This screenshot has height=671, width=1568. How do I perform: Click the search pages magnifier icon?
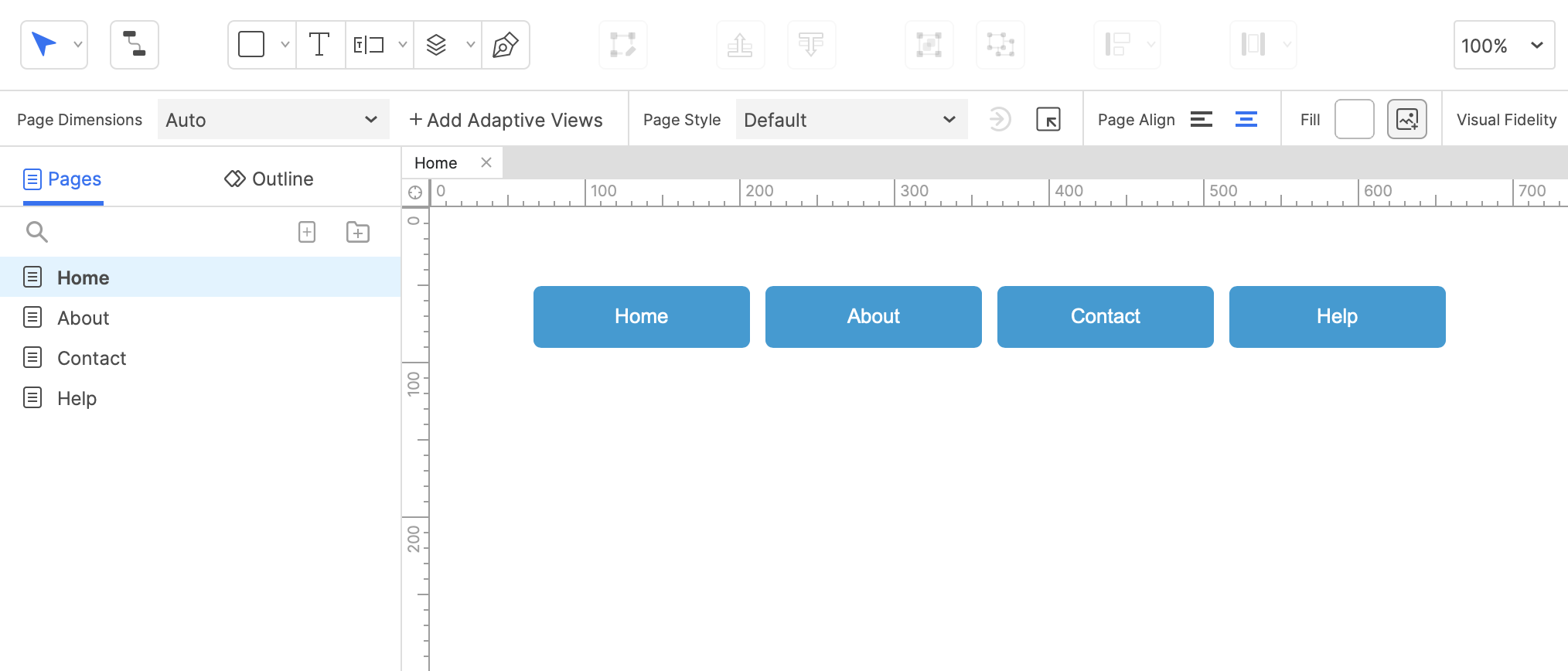click(37, 232)
